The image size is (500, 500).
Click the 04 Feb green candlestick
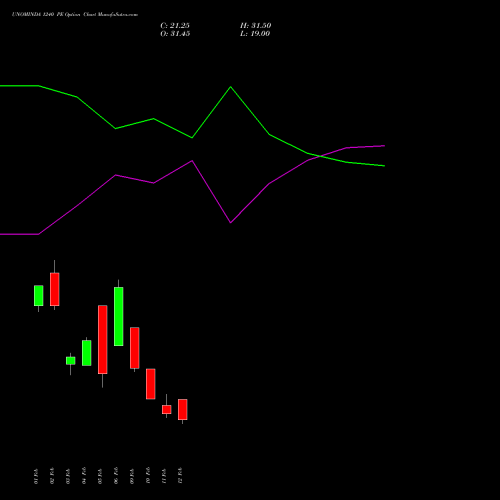coord(87,353)
